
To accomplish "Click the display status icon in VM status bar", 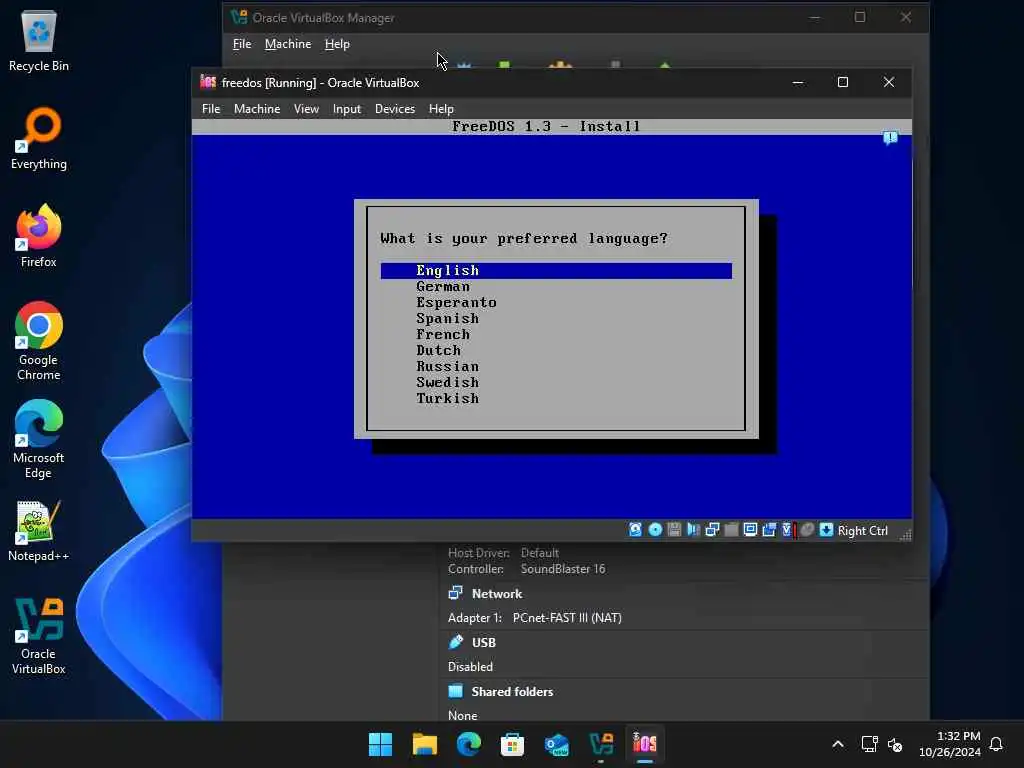I will click(x=750, y=530).
